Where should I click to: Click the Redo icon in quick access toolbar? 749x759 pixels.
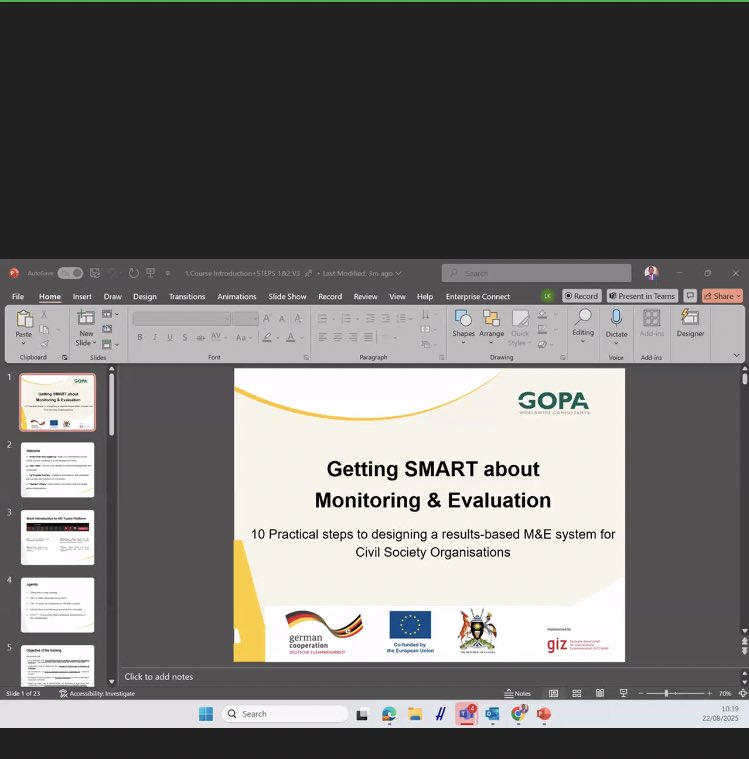tap(134, 273)
